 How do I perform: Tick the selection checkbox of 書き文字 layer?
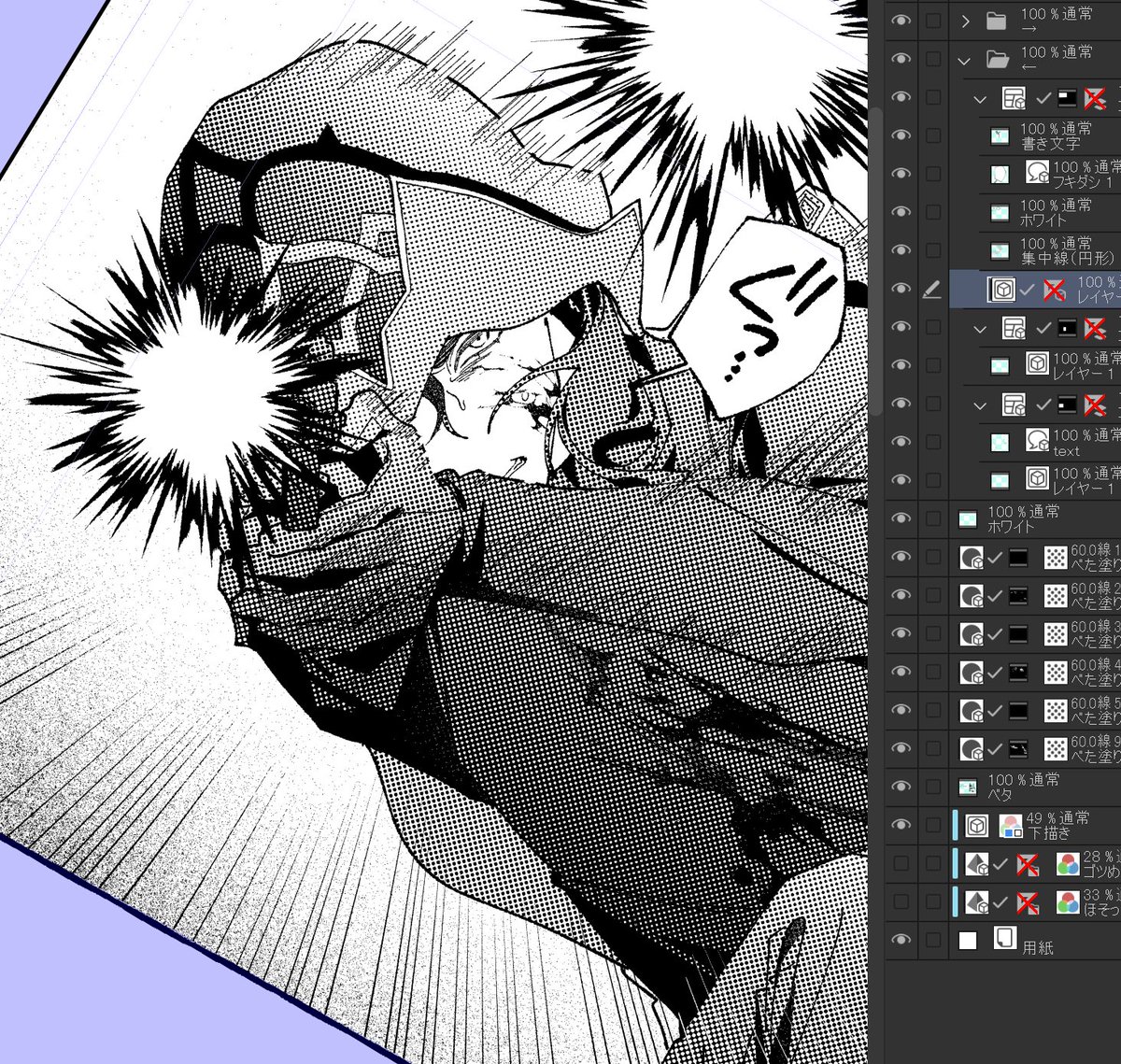(x=933, y=135)
